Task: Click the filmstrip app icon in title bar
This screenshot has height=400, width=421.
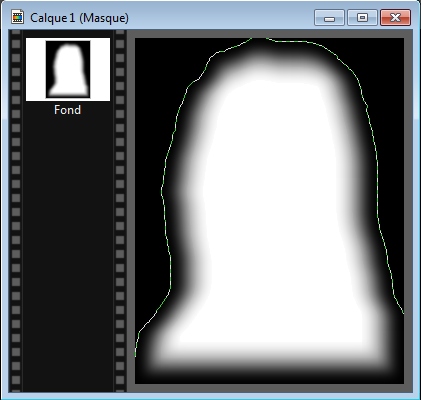Action: (x=17, y=17)
